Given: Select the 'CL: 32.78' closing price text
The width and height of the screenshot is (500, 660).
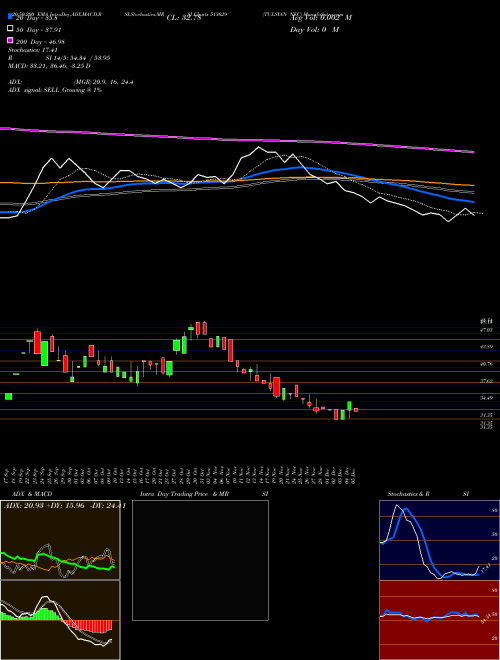Looking at the screenshot, I should point(184,18).
